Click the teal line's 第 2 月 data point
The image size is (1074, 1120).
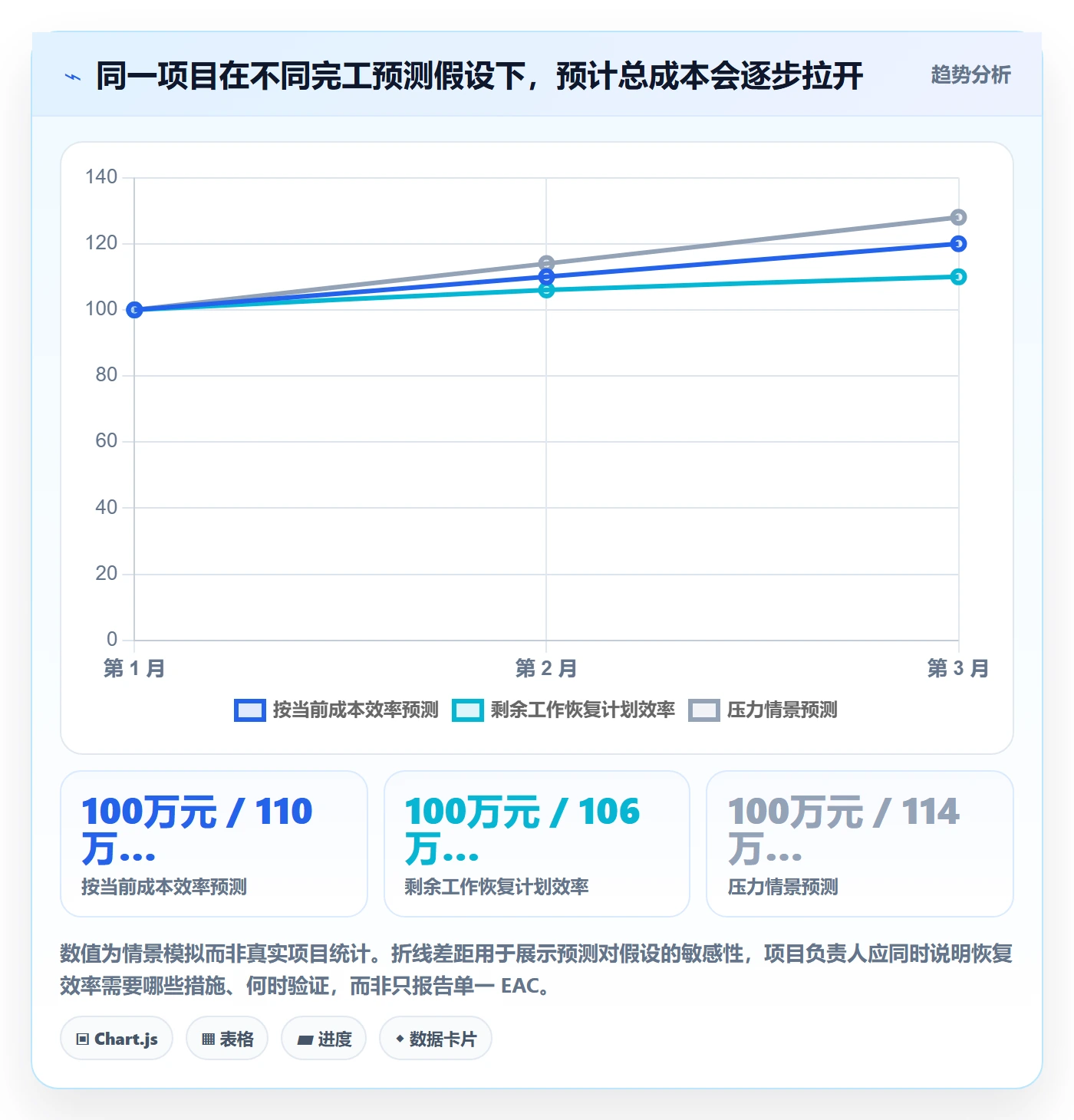pyautogui.click(x=546, y=290)
